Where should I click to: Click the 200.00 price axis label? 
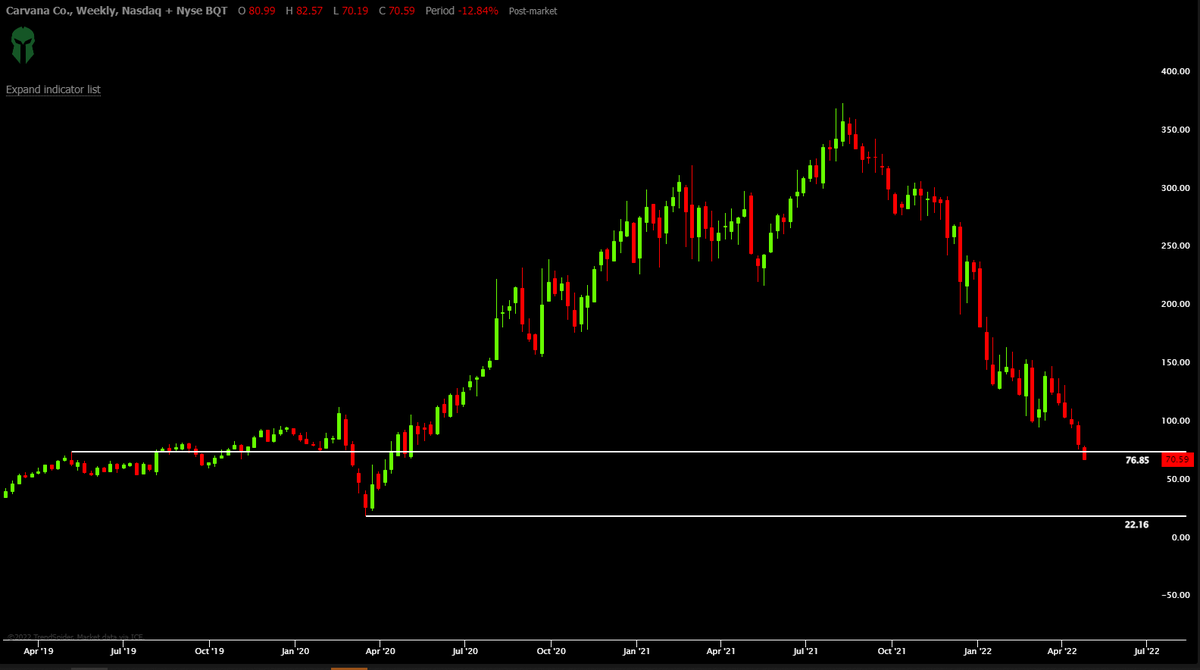pos(1174,304)
